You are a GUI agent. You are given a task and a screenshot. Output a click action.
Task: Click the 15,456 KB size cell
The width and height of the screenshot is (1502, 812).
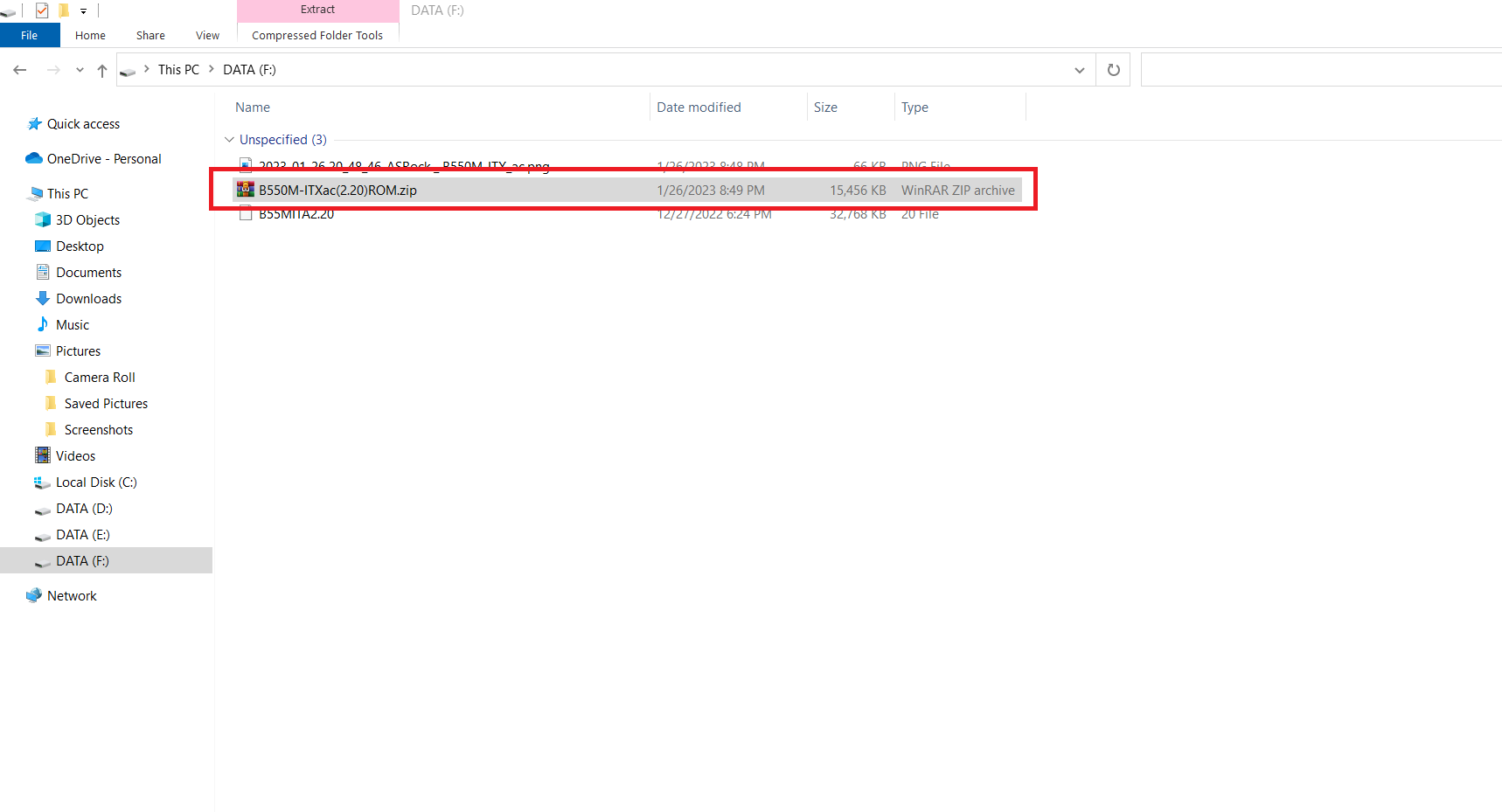[x=858, y=191]
